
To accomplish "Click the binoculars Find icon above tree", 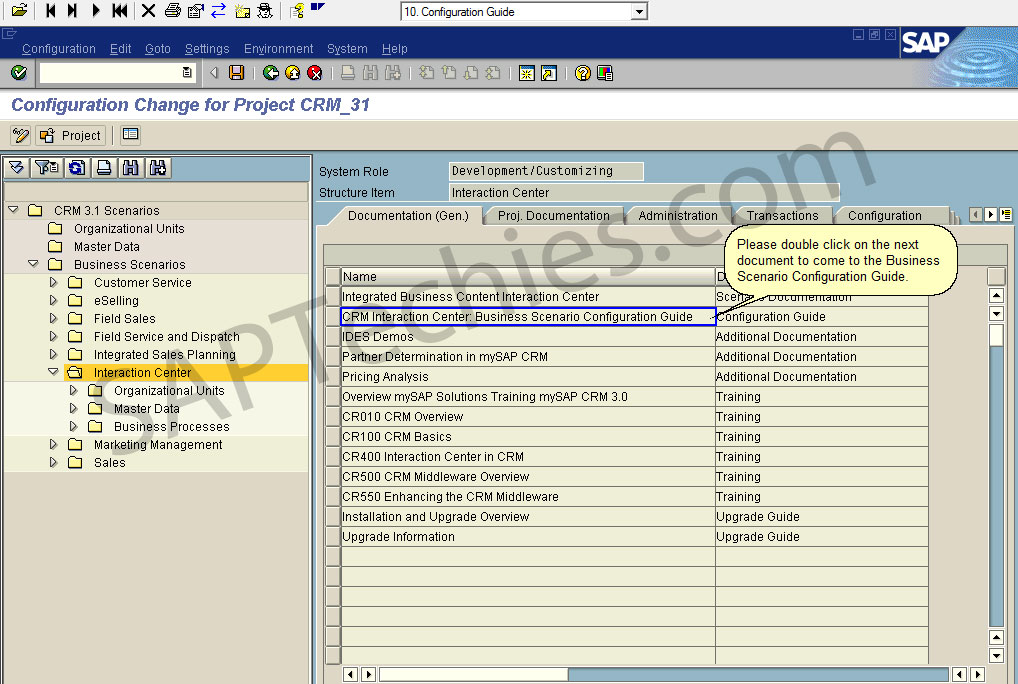I will (130, 168).
